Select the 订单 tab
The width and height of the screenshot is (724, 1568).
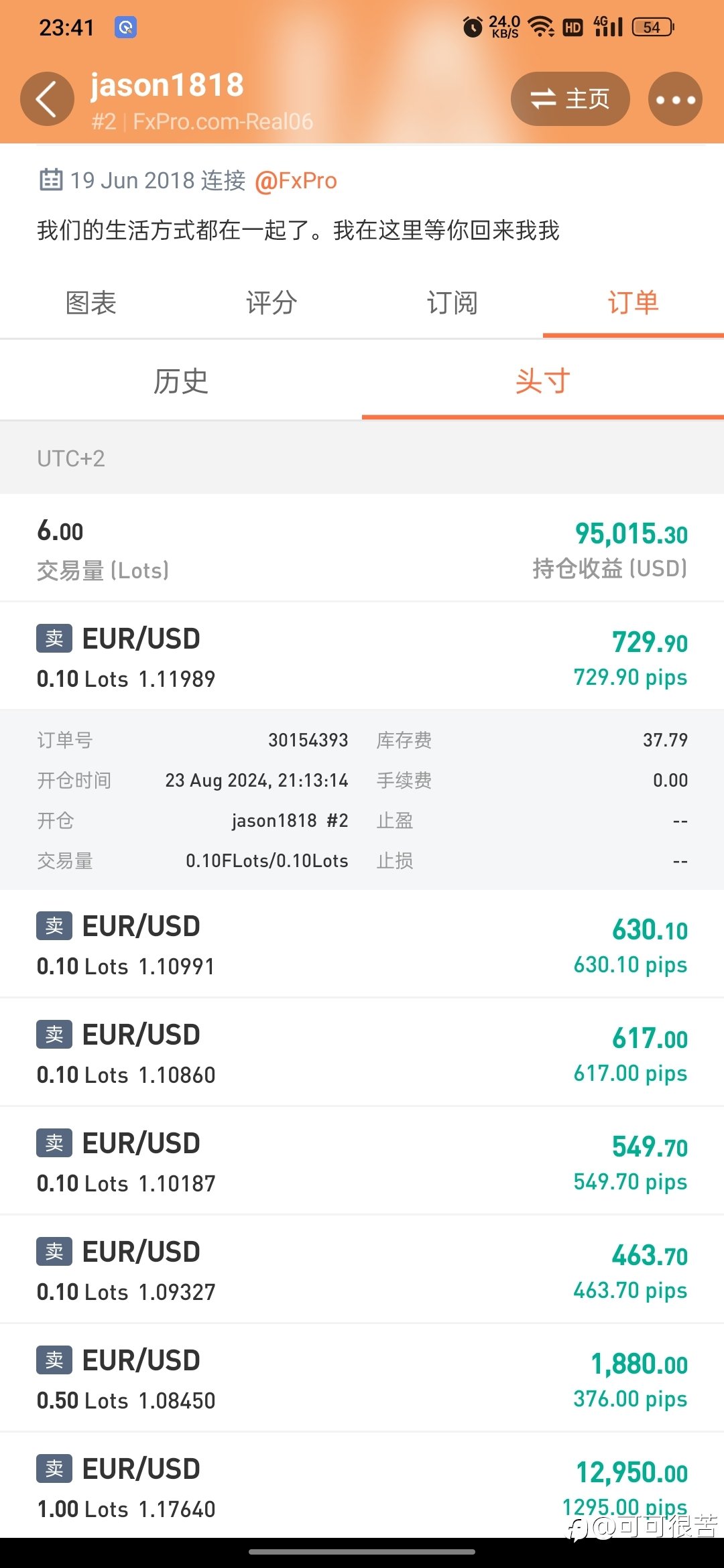(x=633, y=303)
